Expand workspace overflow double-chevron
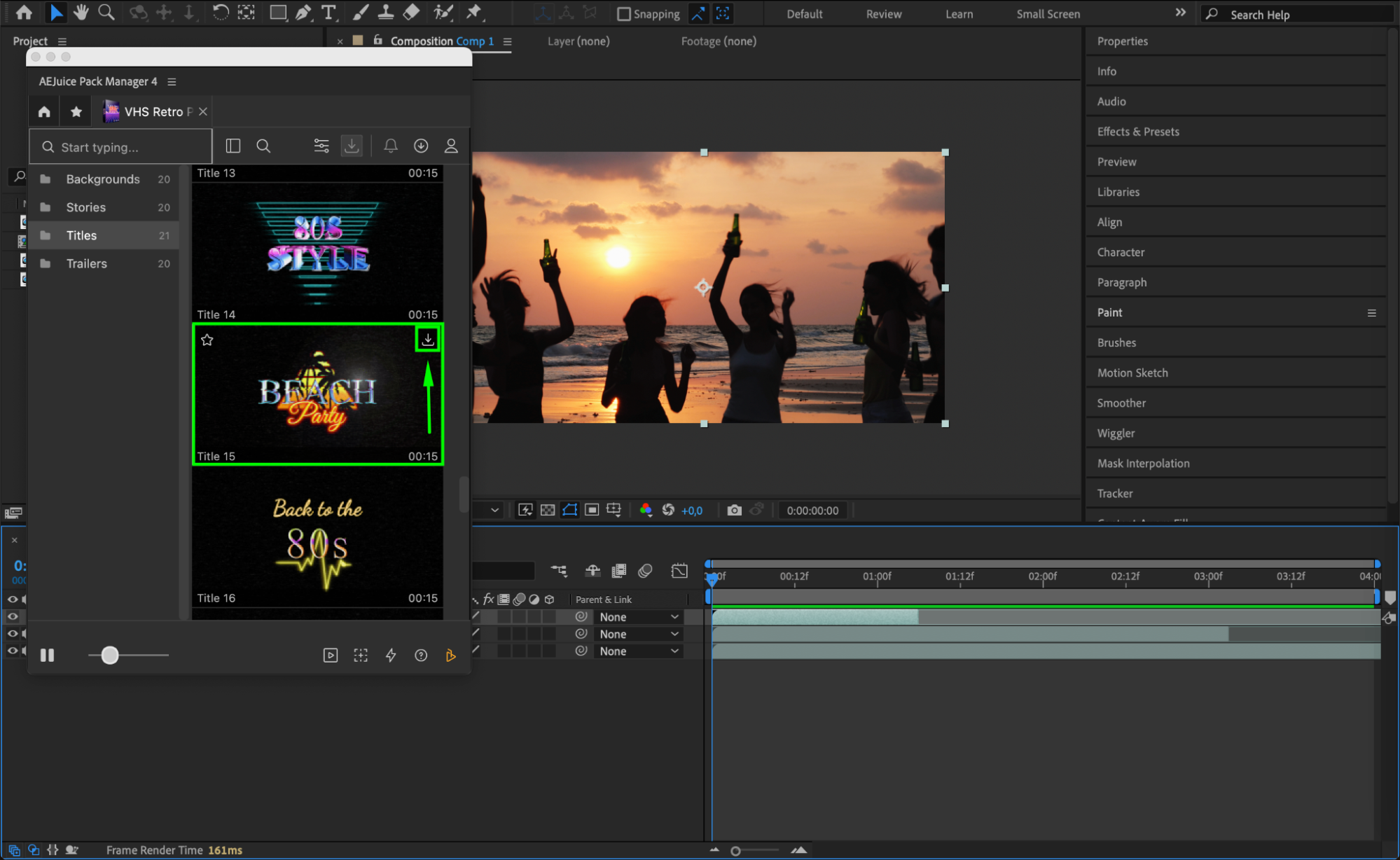1400x860 pixels. 1180,13
